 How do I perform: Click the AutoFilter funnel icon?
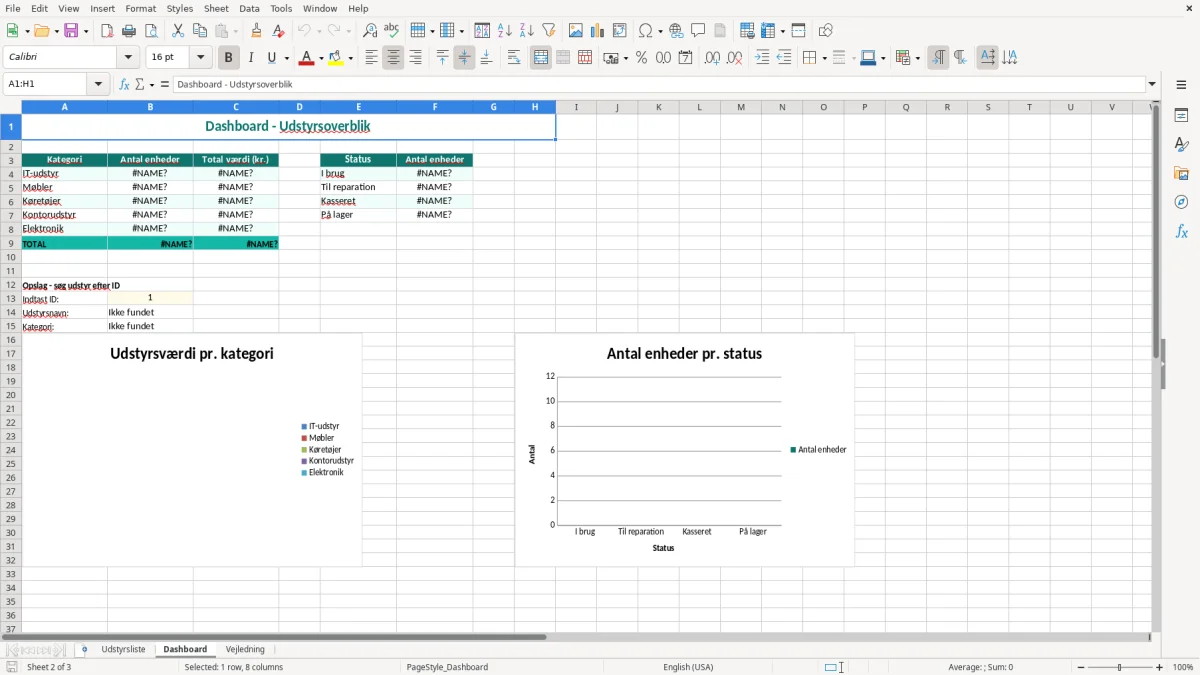pos(549,31)
